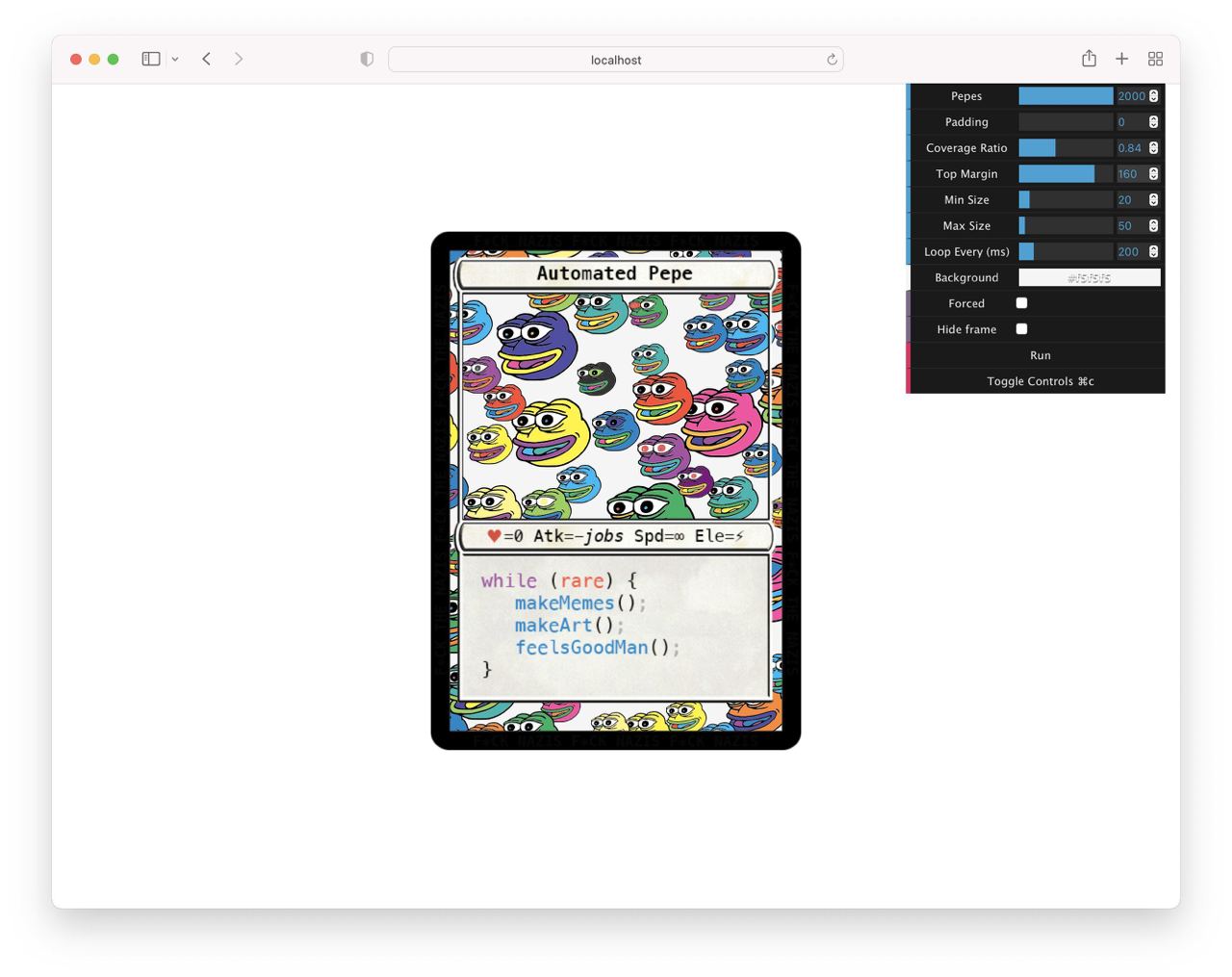This screenshot has width=1232, height=977.
Task: Click the Coverage Ratio value 0.84
Action: point(1131,148)
